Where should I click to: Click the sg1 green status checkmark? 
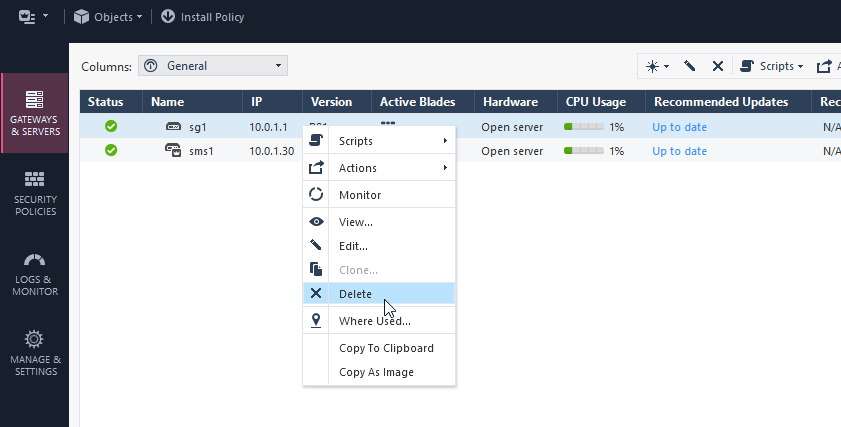[111, 126]
